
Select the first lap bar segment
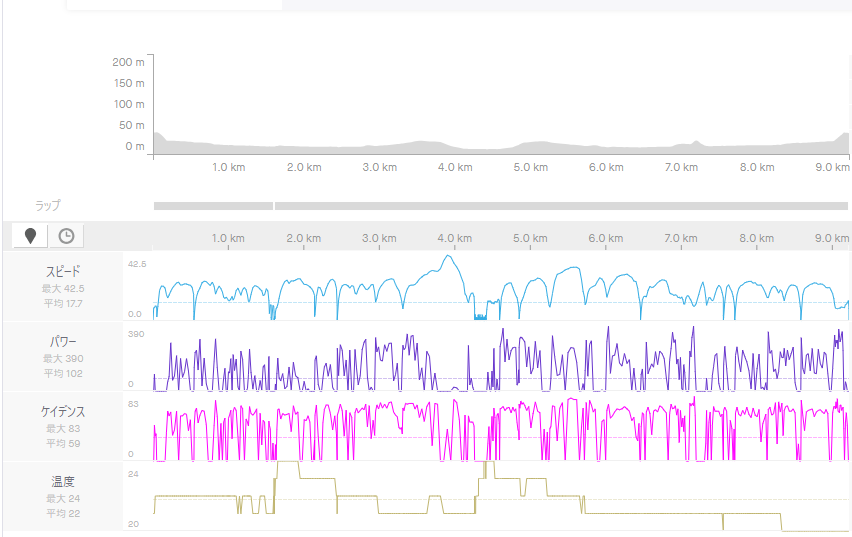[x=213, y=206]
